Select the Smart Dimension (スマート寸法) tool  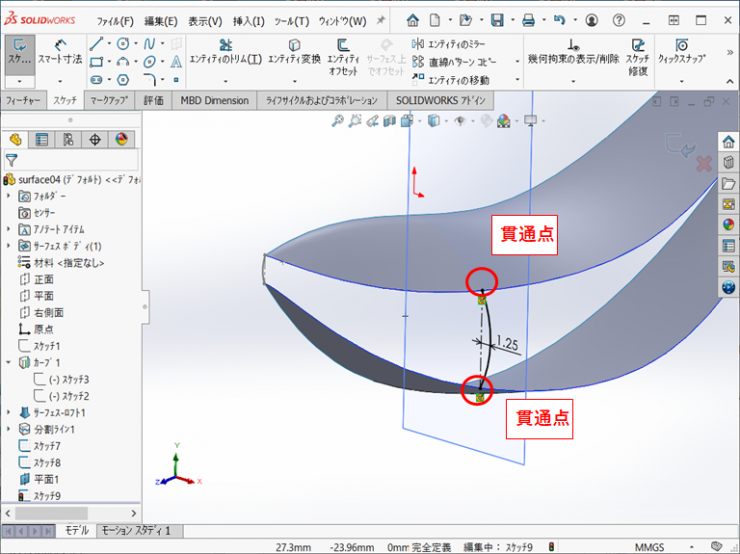(60, 52)
